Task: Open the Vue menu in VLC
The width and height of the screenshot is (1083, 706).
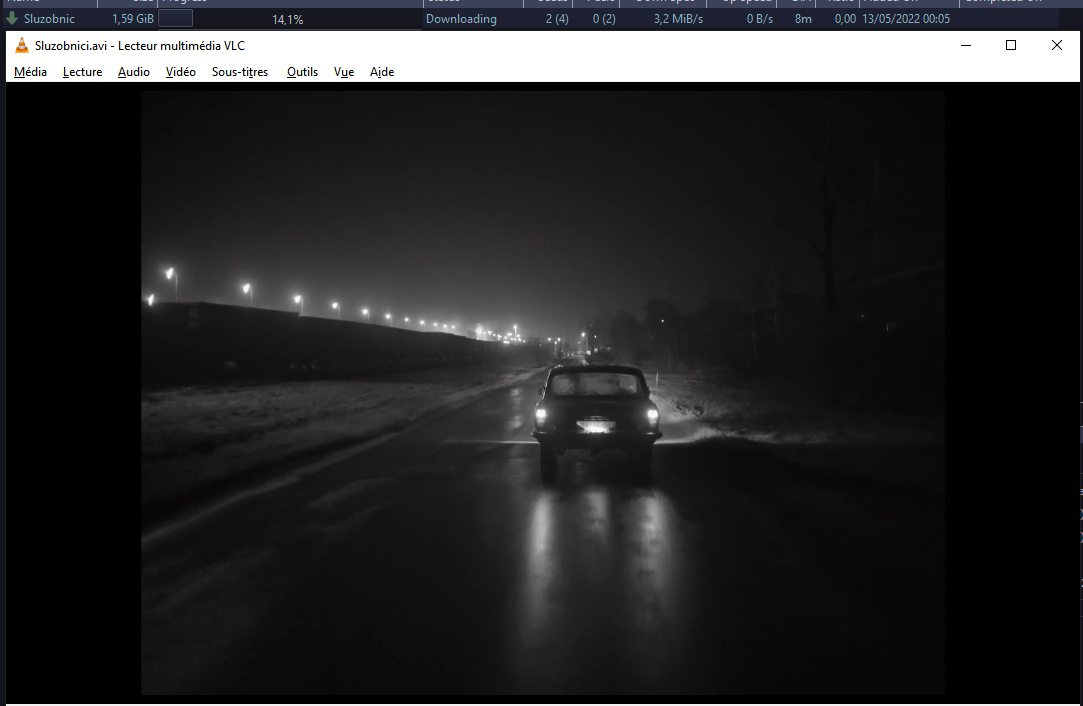Action: pos(343,72)
